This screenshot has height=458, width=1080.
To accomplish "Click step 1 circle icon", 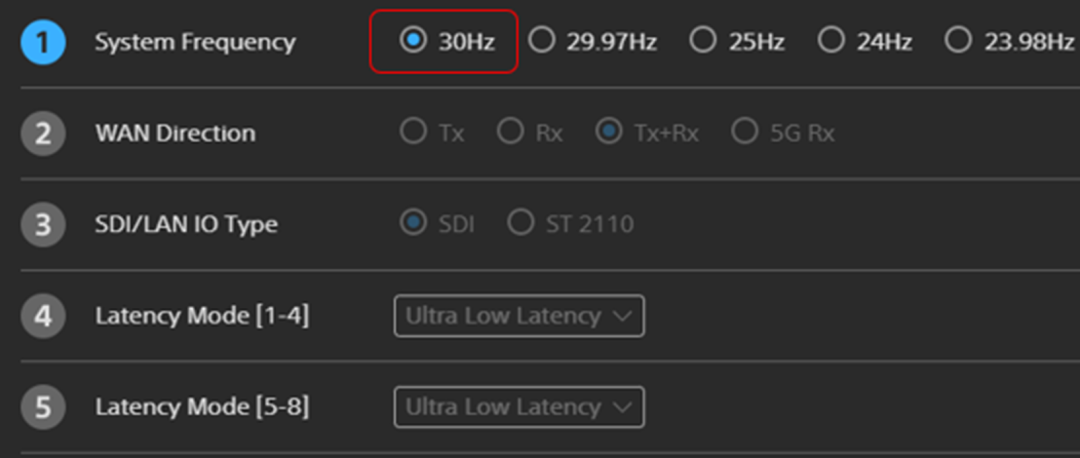I will click(x=43, y=42).
